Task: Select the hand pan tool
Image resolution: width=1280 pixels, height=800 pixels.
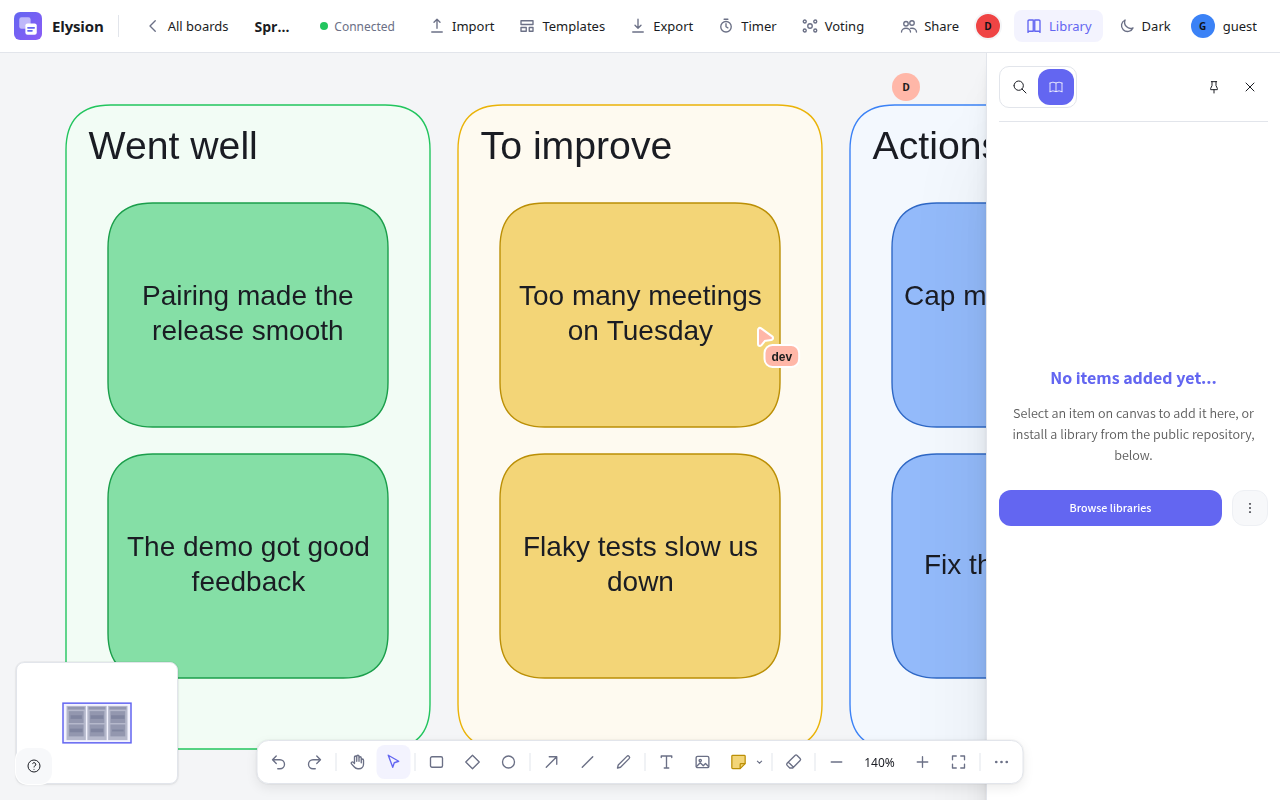Action: tap(357, 762)
